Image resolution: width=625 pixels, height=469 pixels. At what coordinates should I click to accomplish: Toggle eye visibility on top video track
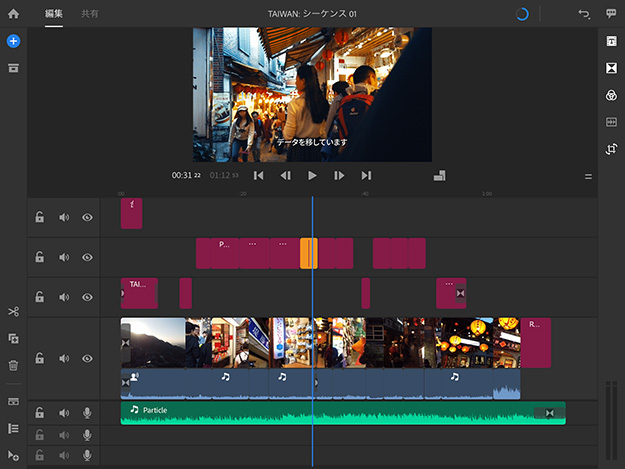(x=87, y=217)
